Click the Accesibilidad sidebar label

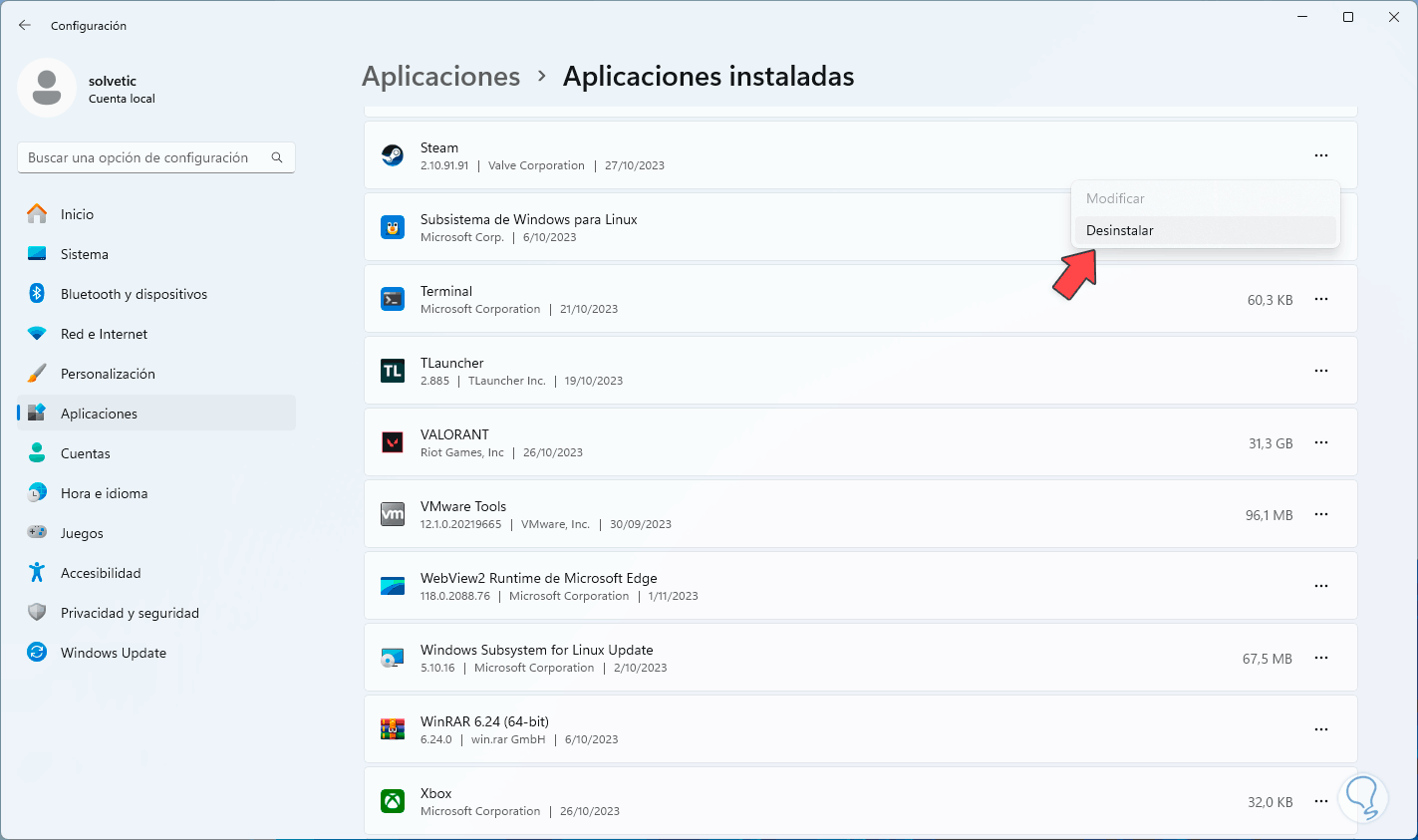[x=101, y=573]
